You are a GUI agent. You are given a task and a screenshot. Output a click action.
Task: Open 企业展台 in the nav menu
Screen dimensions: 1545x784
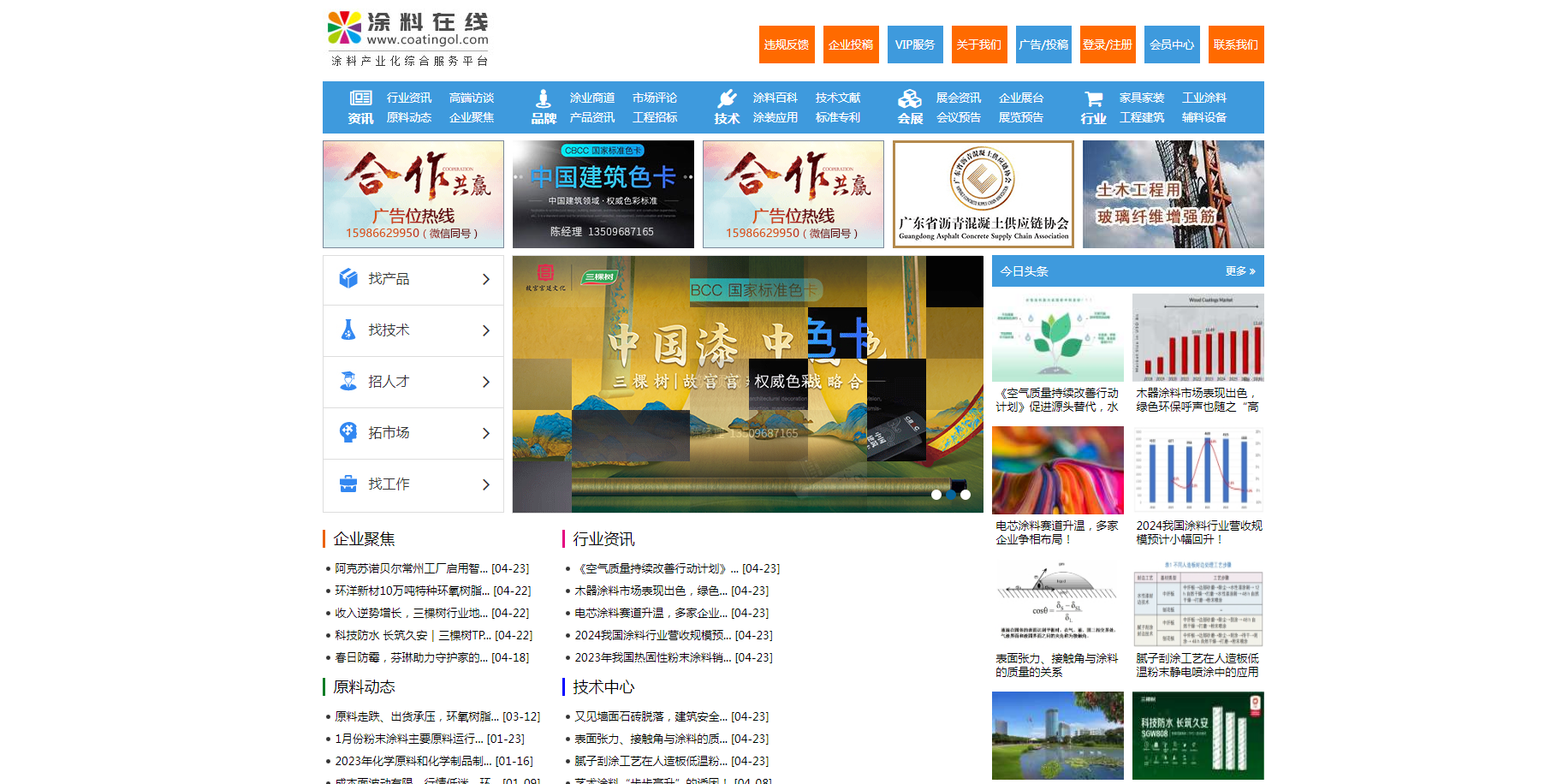coord(1021,98)
